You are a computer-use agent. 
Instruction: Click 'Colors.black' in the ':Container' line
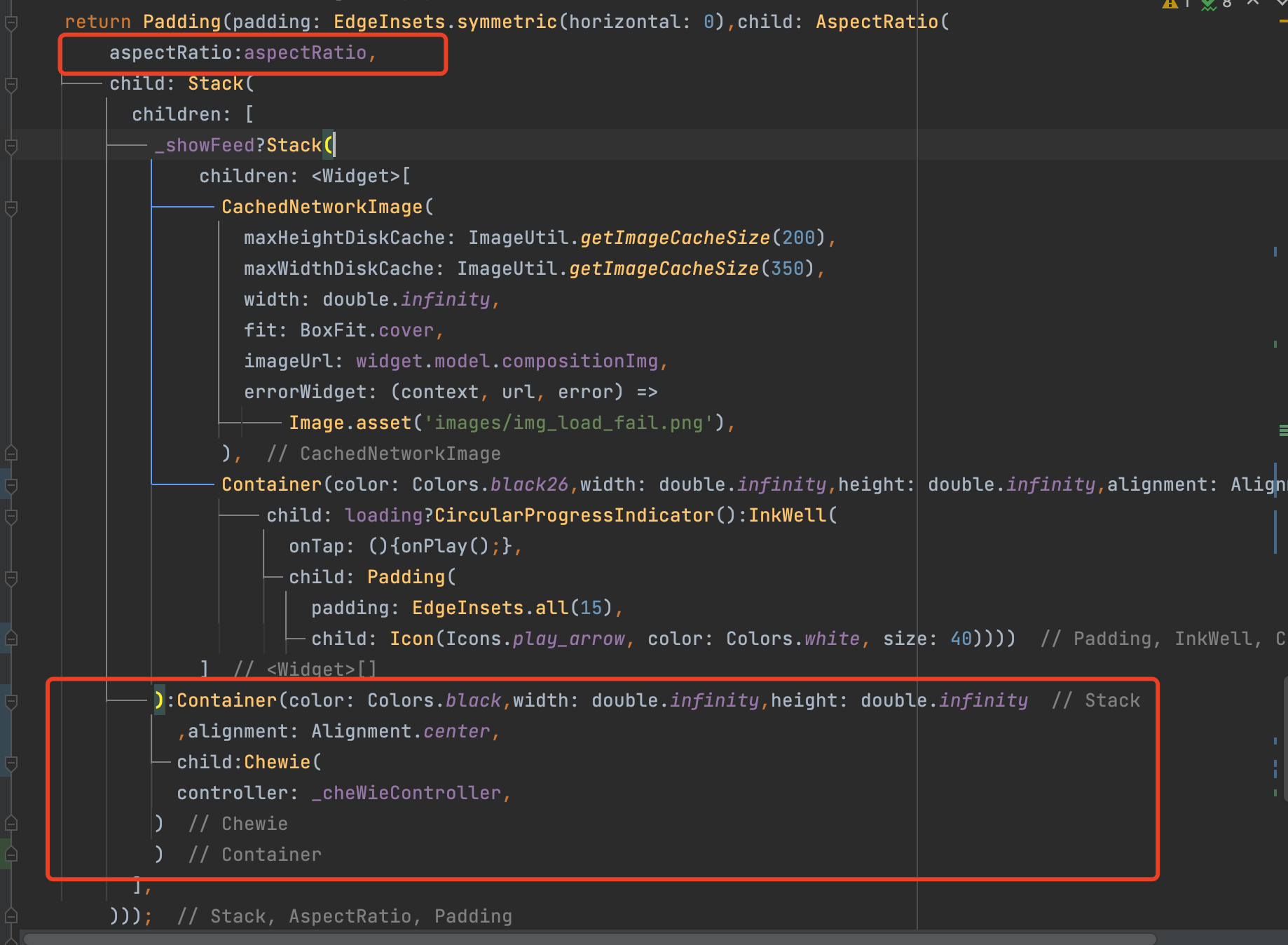(434, 701)
